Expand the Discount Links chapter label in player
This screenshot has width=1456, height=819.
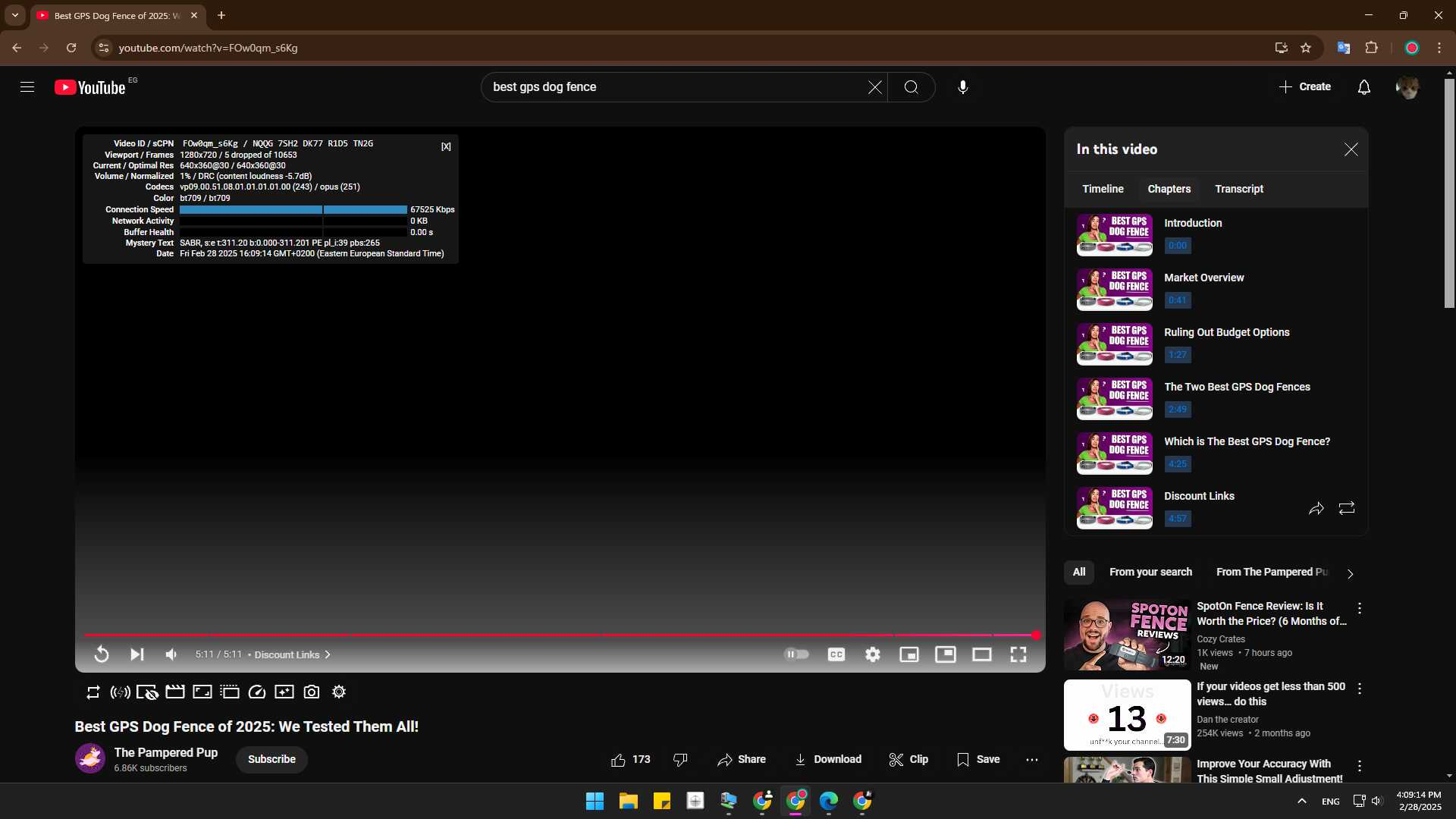(x=293, y=655)
